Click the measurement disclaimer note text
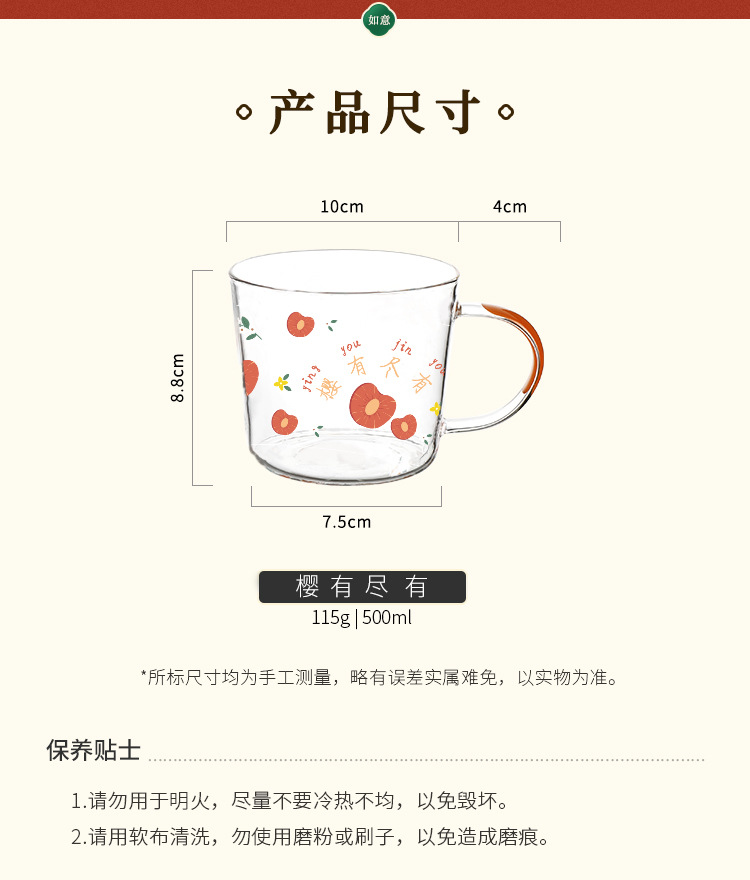Viewport: 750px width, 880px height. pyautogui.click(x=379, y=677)
